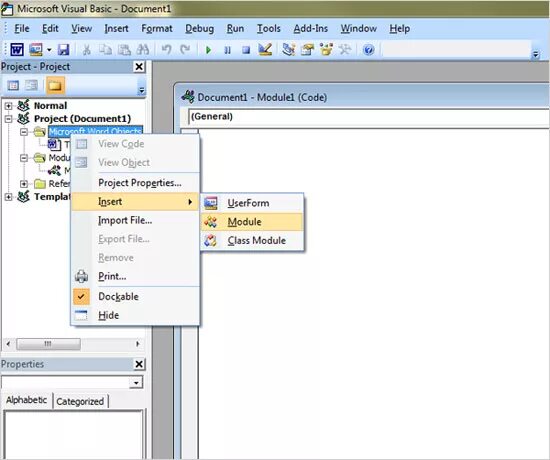
Task: Click the Find binoculars toolbar icon
Action: 143,50
